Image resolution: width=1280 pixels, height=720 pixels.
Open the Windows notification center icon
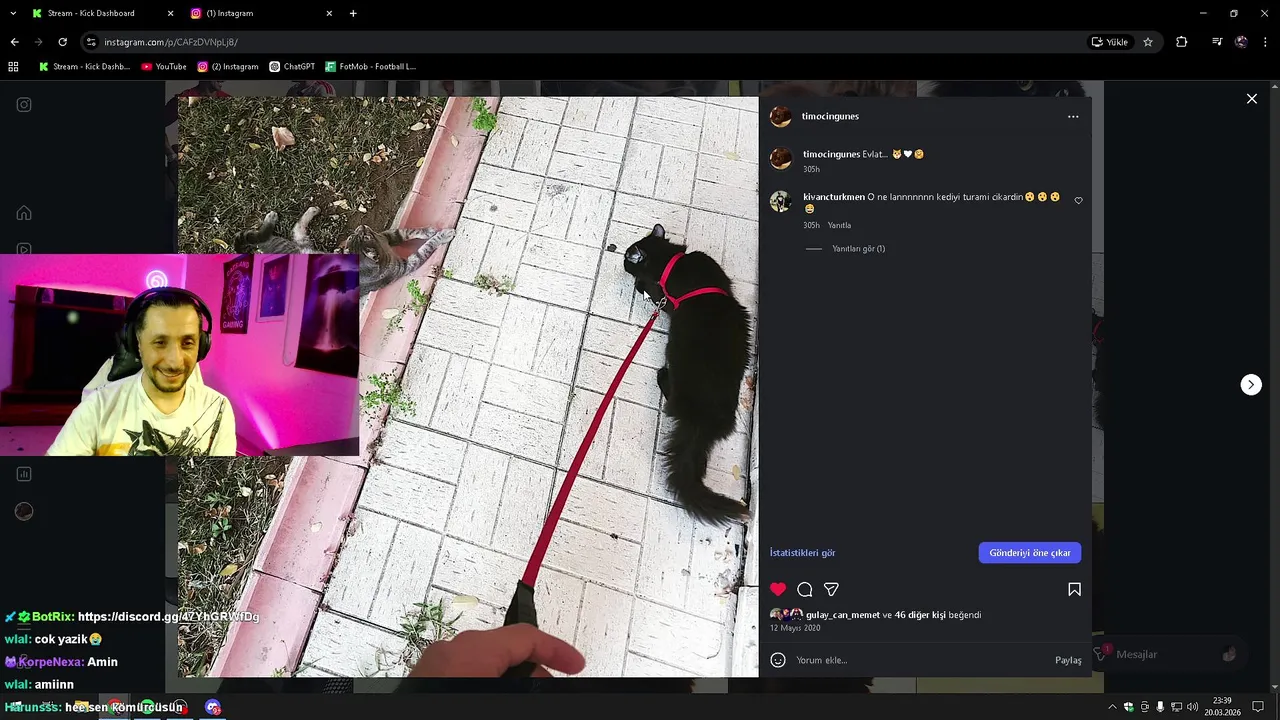coord(1258,707)
